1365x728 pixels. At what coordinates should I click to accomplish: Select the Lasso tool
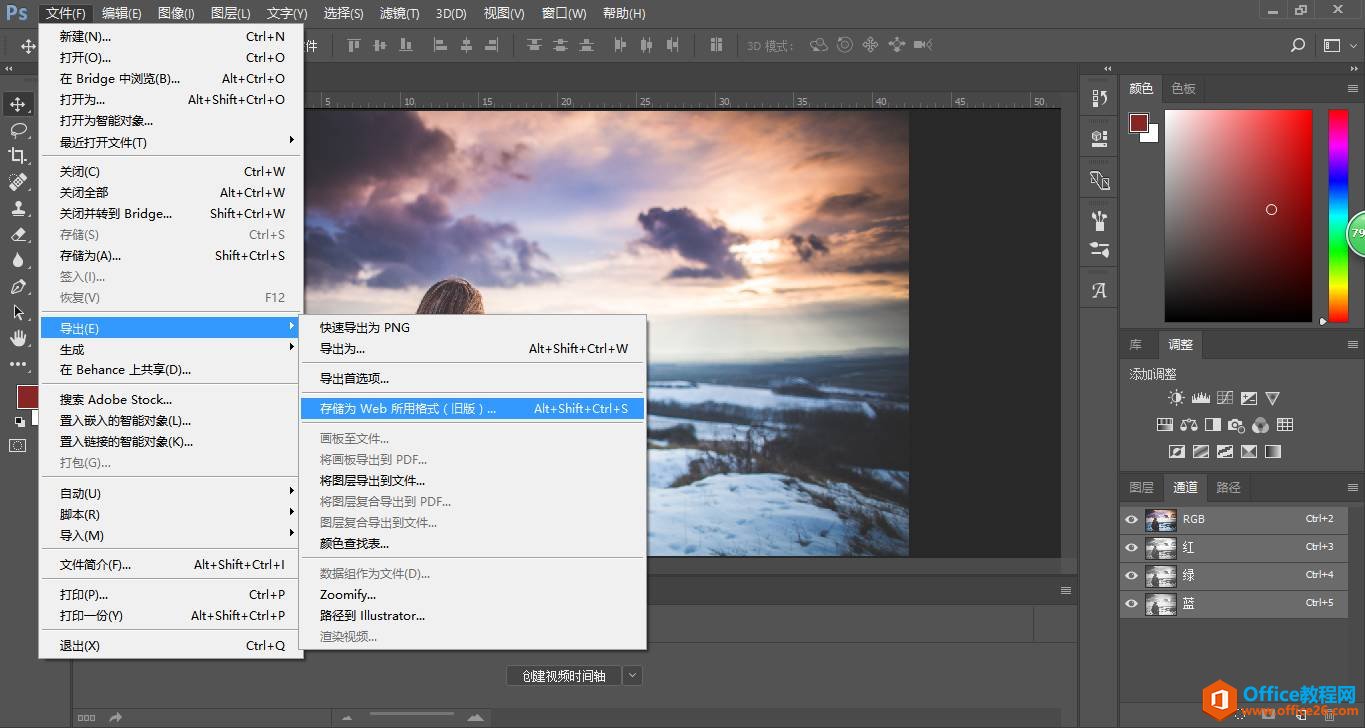click(x=18, y=130)
